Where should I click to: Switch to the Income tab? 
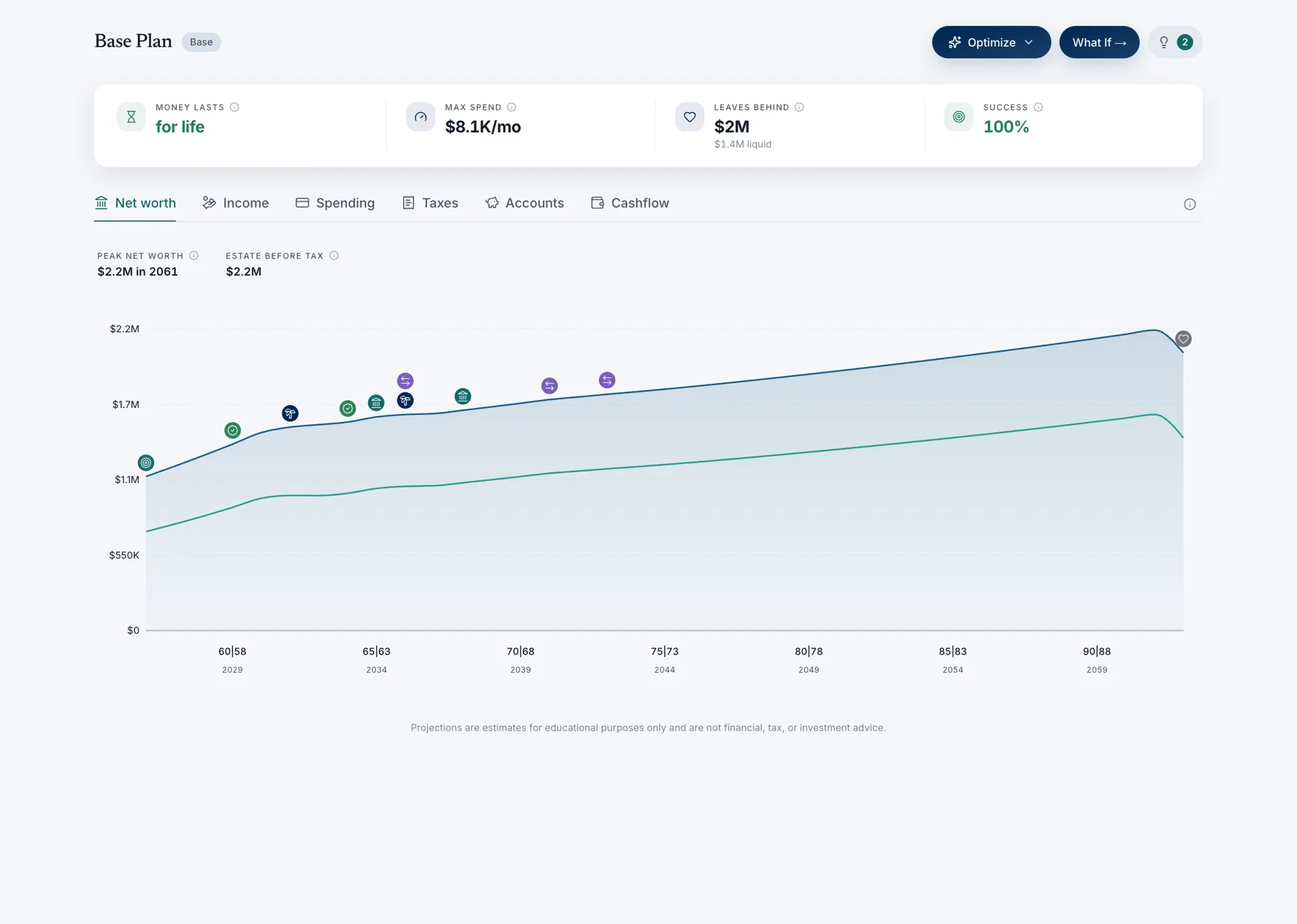236,203
